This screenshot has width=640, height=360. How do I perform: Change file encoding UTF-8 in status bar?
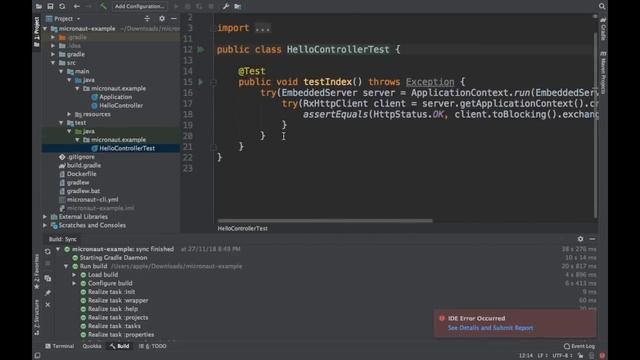563,356
